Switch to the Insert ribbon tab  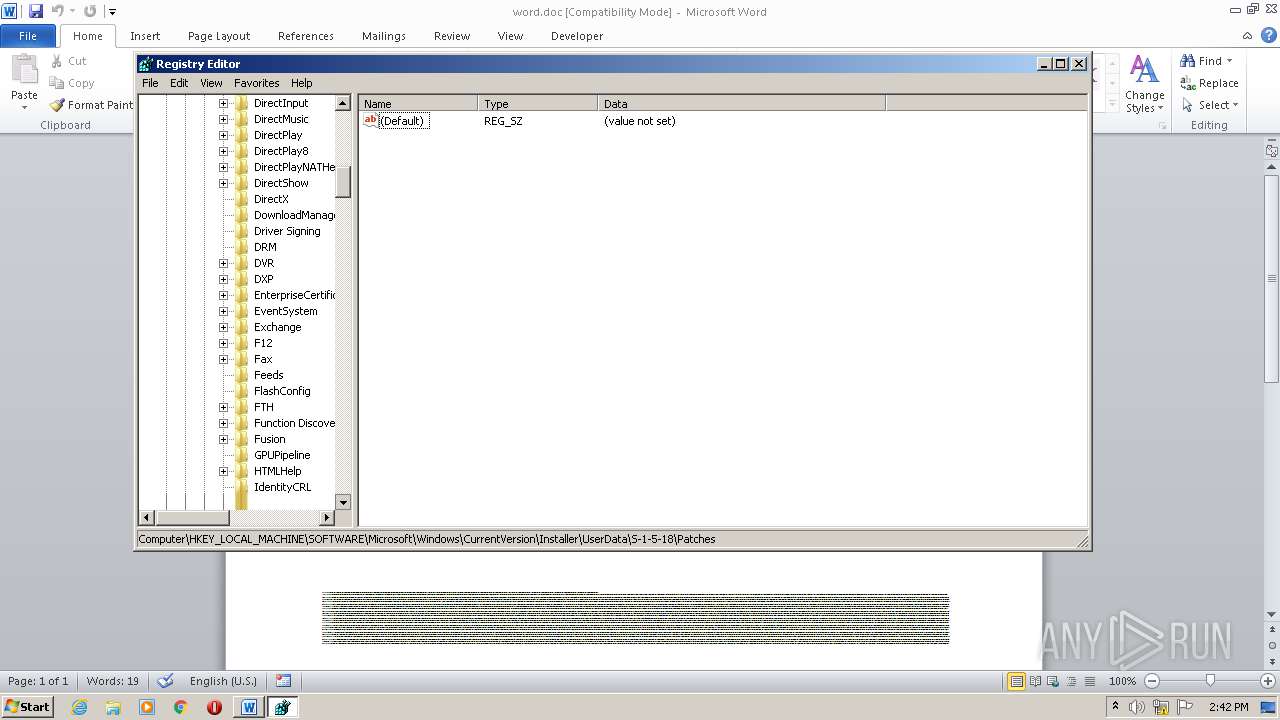click(x=145, y=36)
